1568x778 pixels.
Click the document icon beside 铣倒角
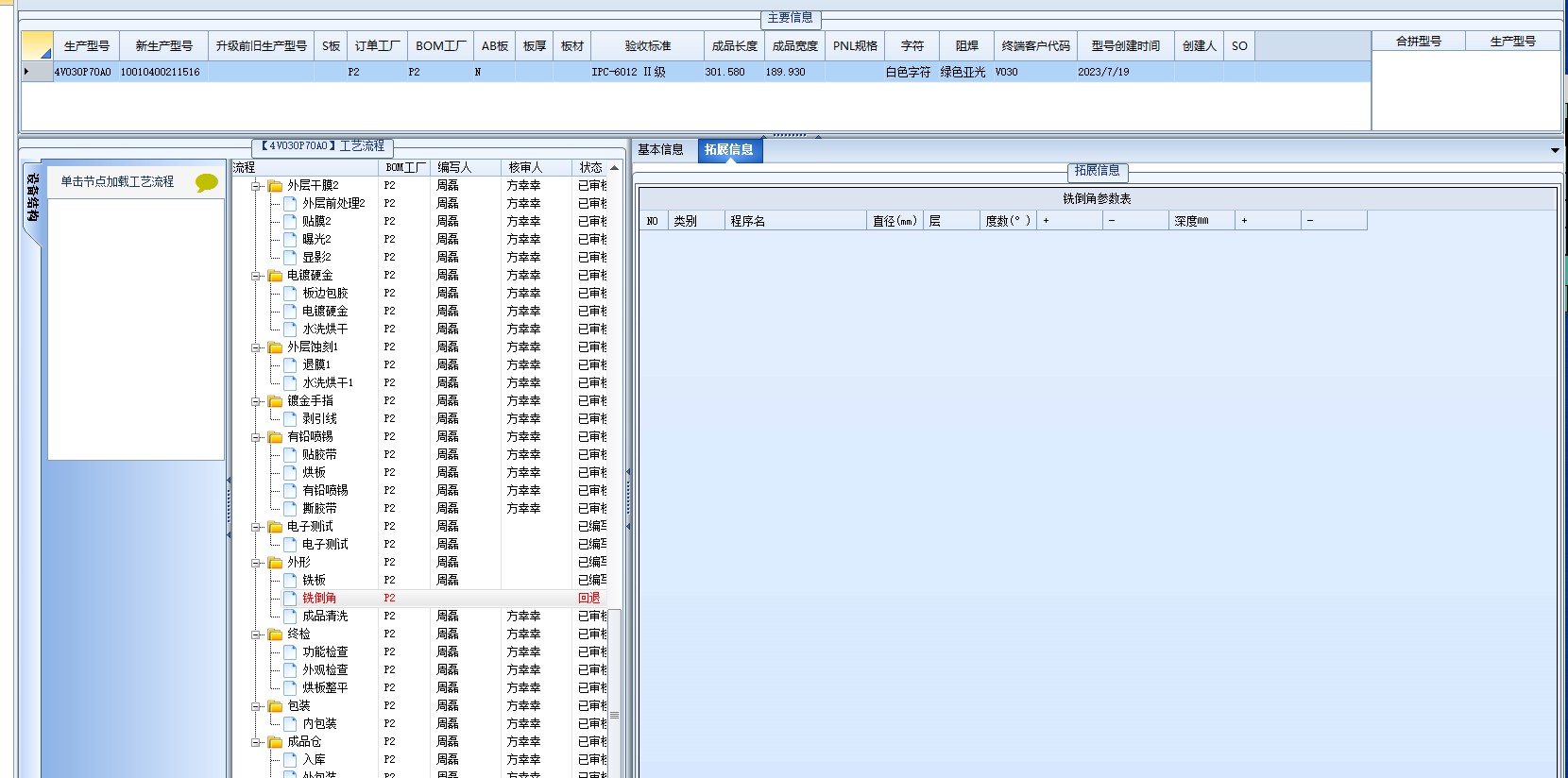(x=290, y=599)
